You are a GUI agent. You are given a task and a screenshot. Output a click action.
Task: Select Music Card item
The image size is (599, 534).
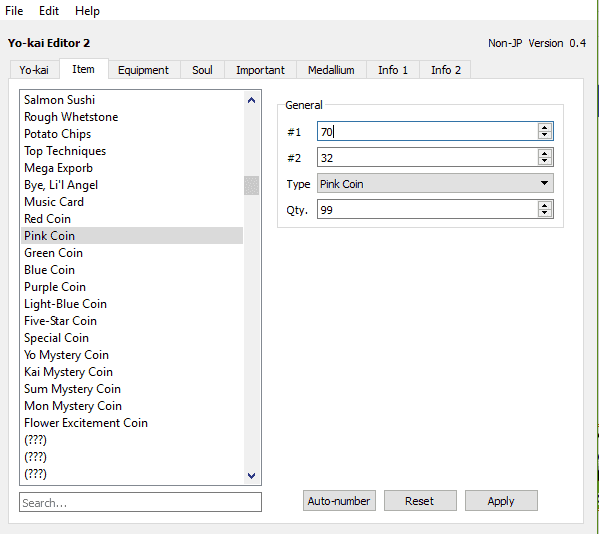pyautogui.click(x=132, y=202)
